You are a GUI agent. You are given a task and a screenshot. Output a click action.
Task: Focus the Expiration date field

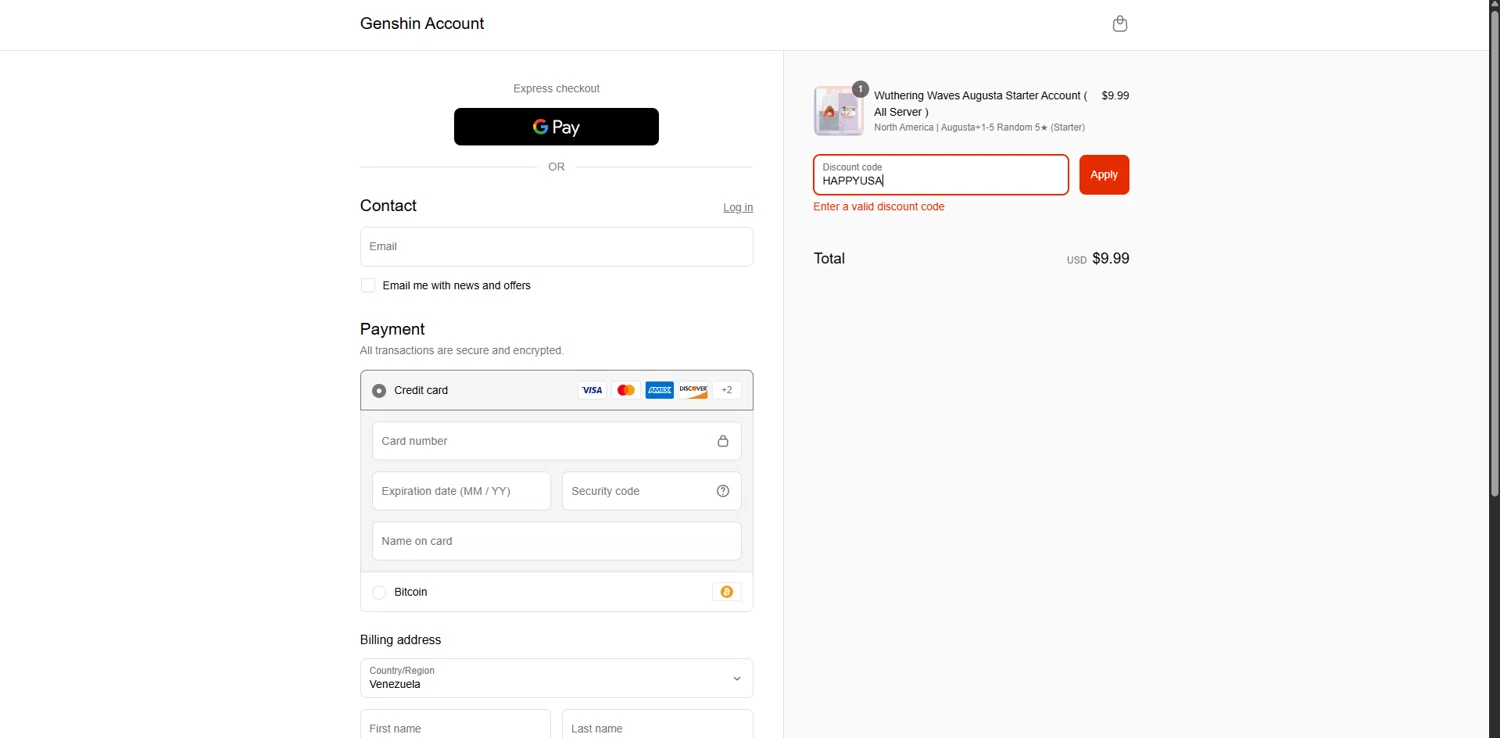click(461, 491)
